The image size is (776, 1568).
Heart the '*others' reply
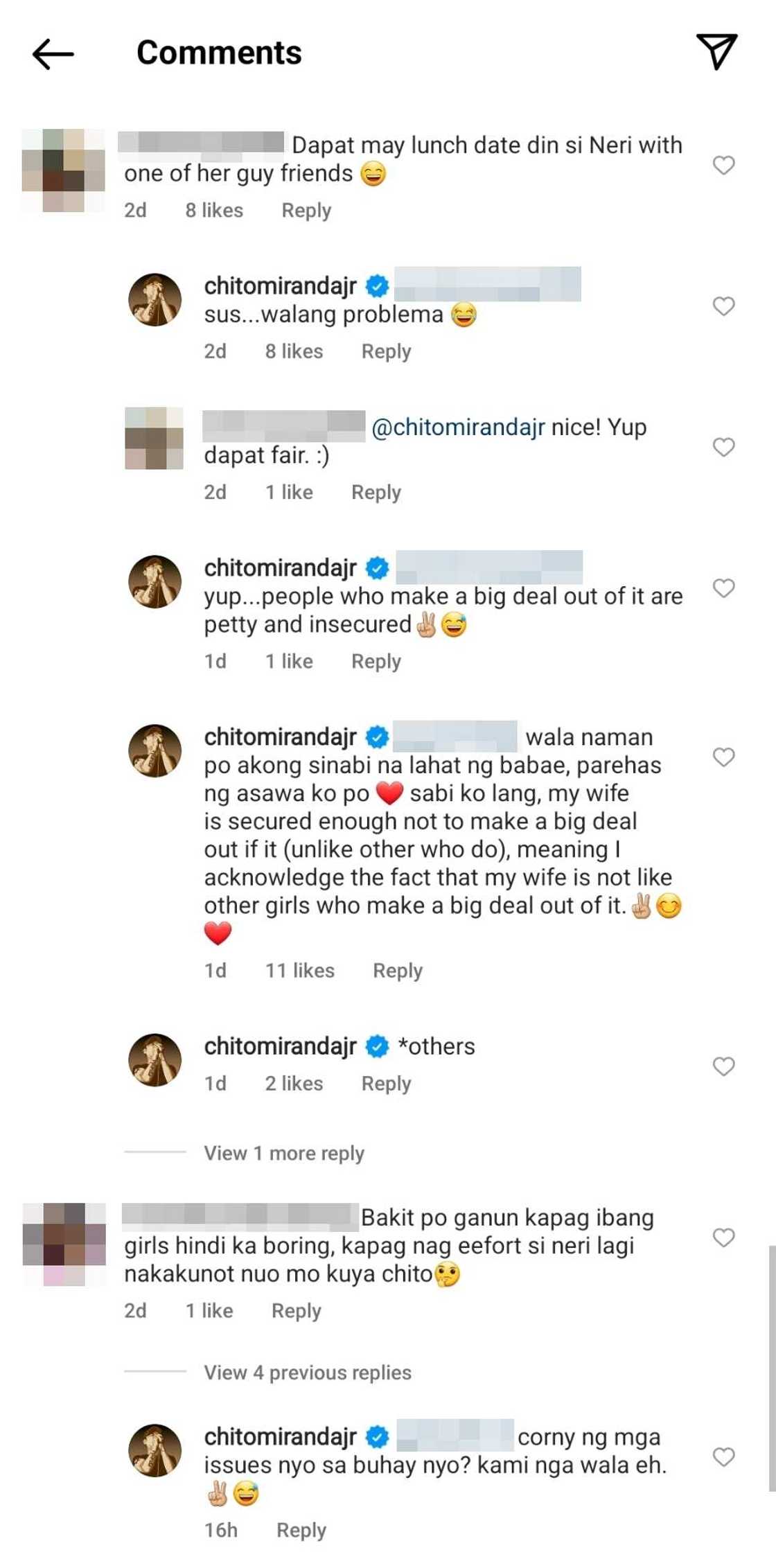723,1066
